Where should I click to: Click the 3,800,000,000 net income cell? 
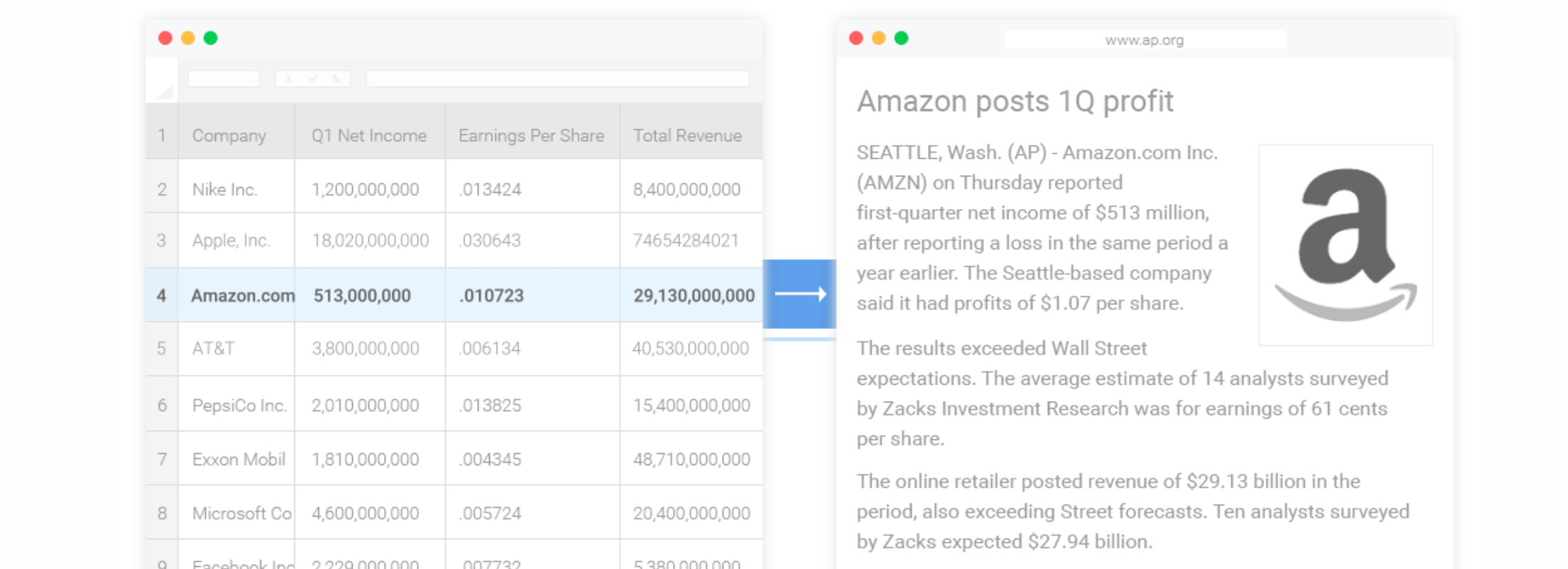[x=370, y=349]
